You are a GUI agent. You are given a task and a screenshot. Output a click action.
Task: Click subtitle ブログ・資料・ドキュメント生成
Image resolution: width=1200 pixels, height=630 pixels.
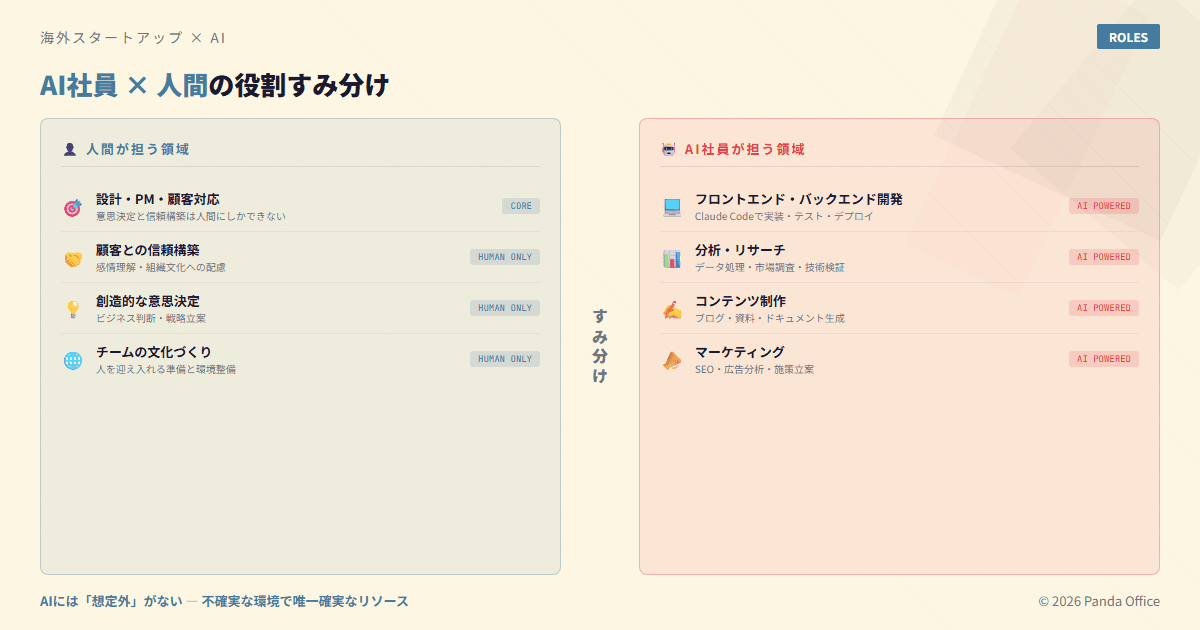tap(770, 318)
